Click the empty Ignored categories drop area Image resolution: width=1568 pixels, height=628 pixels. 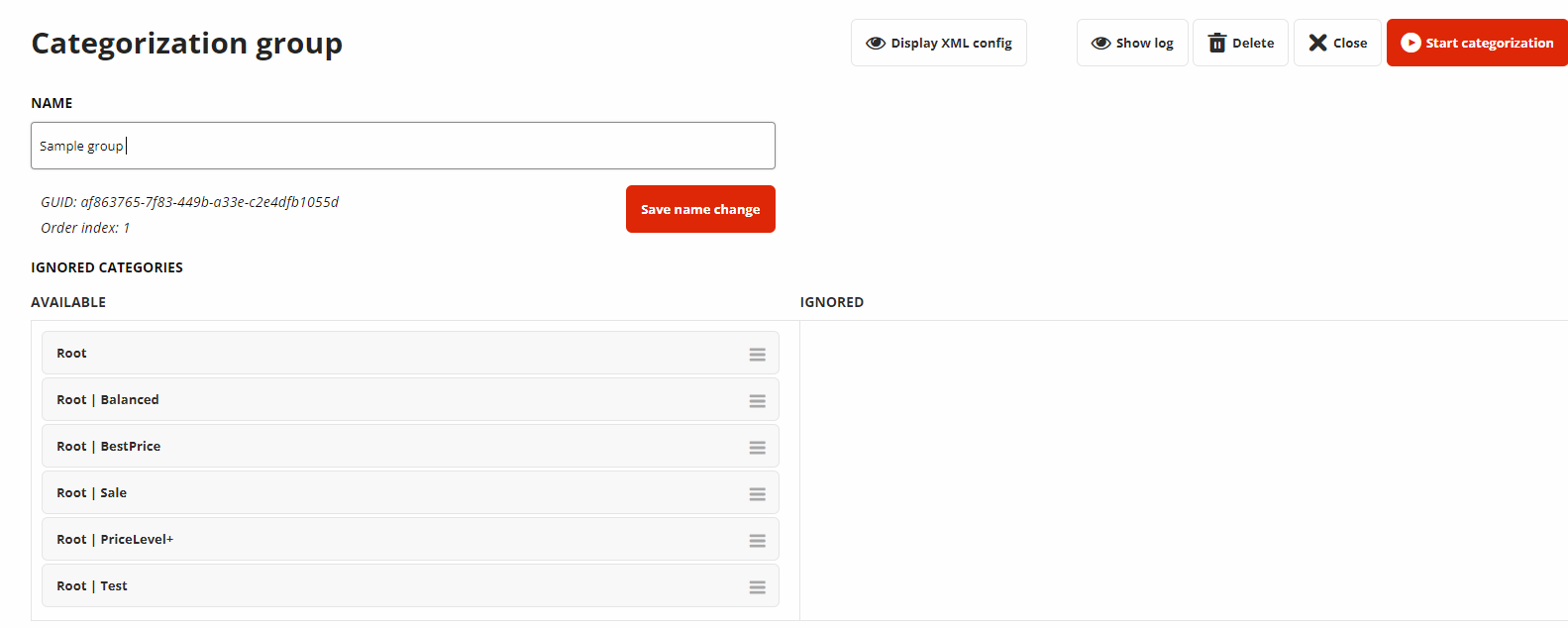pyautogui.click(x=1184, y=471)
